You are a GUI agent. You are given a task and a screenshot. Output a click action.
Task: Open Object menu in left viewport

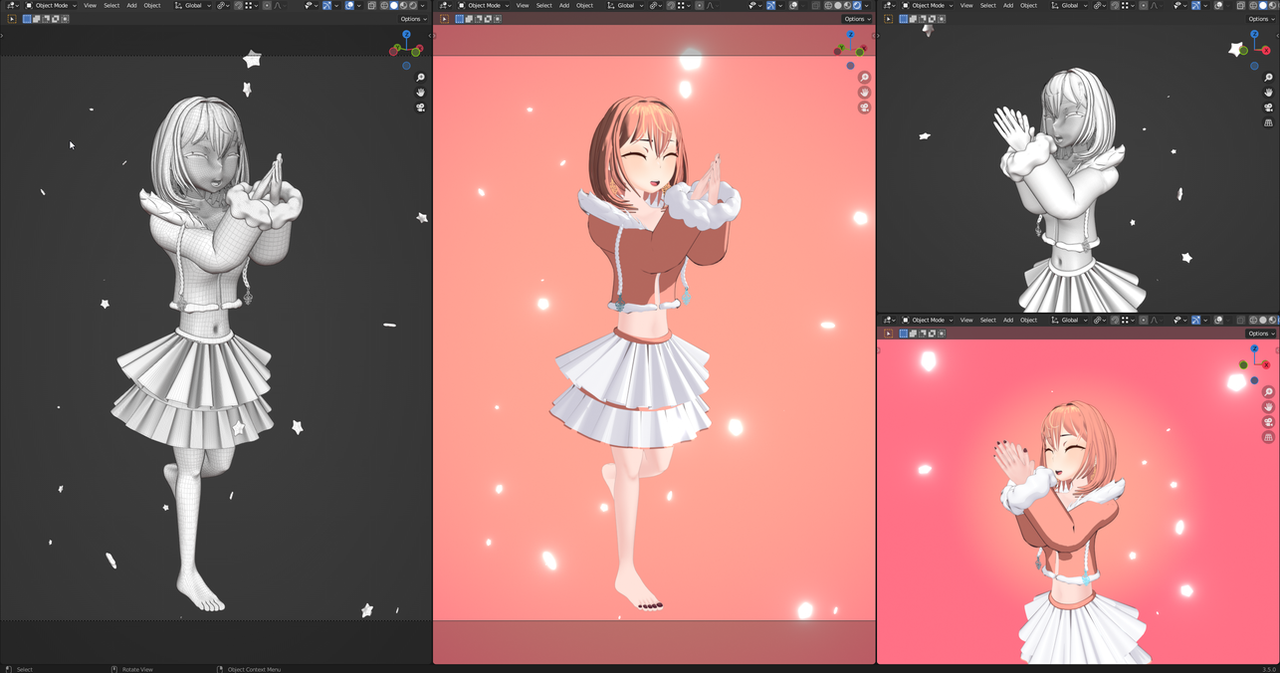pyautogui.click(x=152, y=5)
